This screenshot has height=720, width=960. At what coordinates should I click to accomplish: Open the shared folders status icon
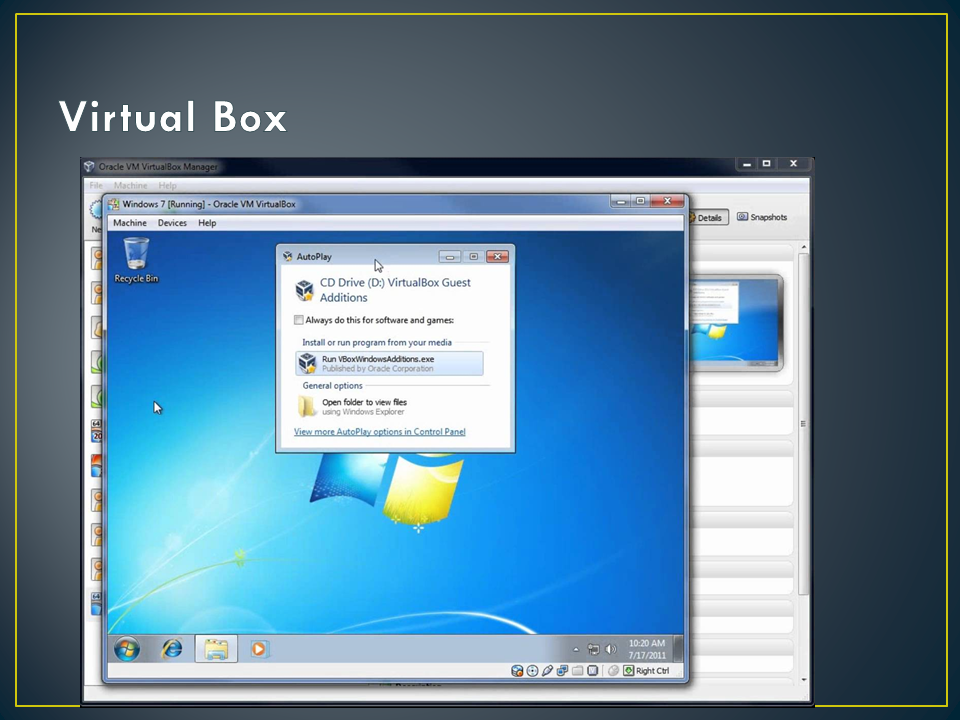coord(576,670)
